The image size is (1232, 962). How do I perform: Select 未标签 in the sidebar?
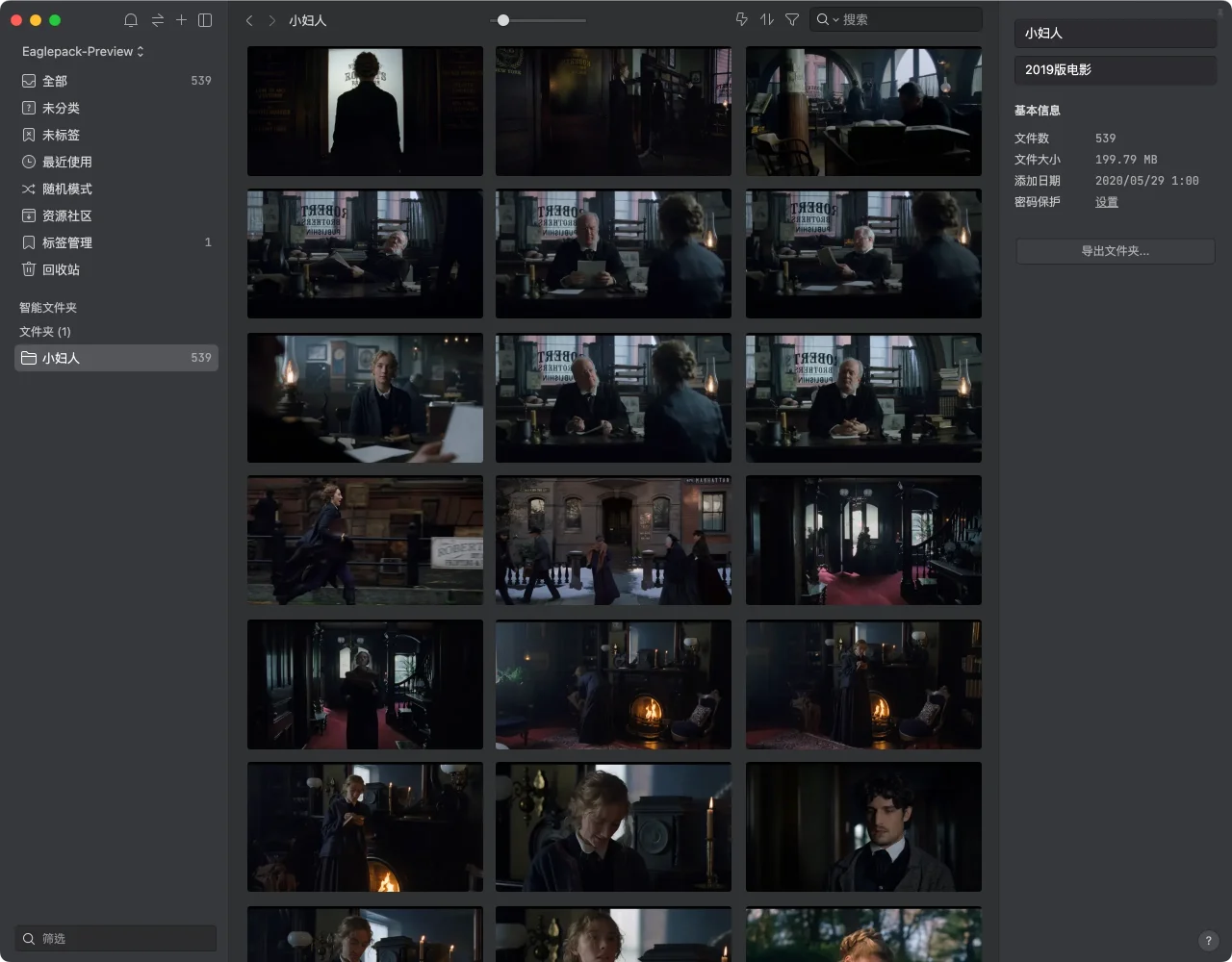coord(116,135)
